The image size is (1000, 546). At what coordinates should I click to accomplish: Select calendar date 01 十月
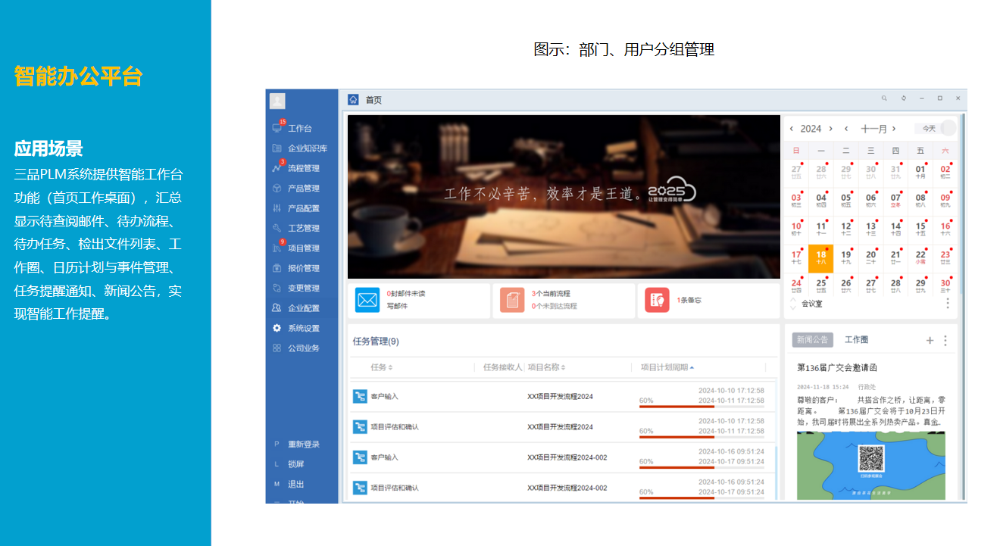pyautogui.click(x=920, y=172)
